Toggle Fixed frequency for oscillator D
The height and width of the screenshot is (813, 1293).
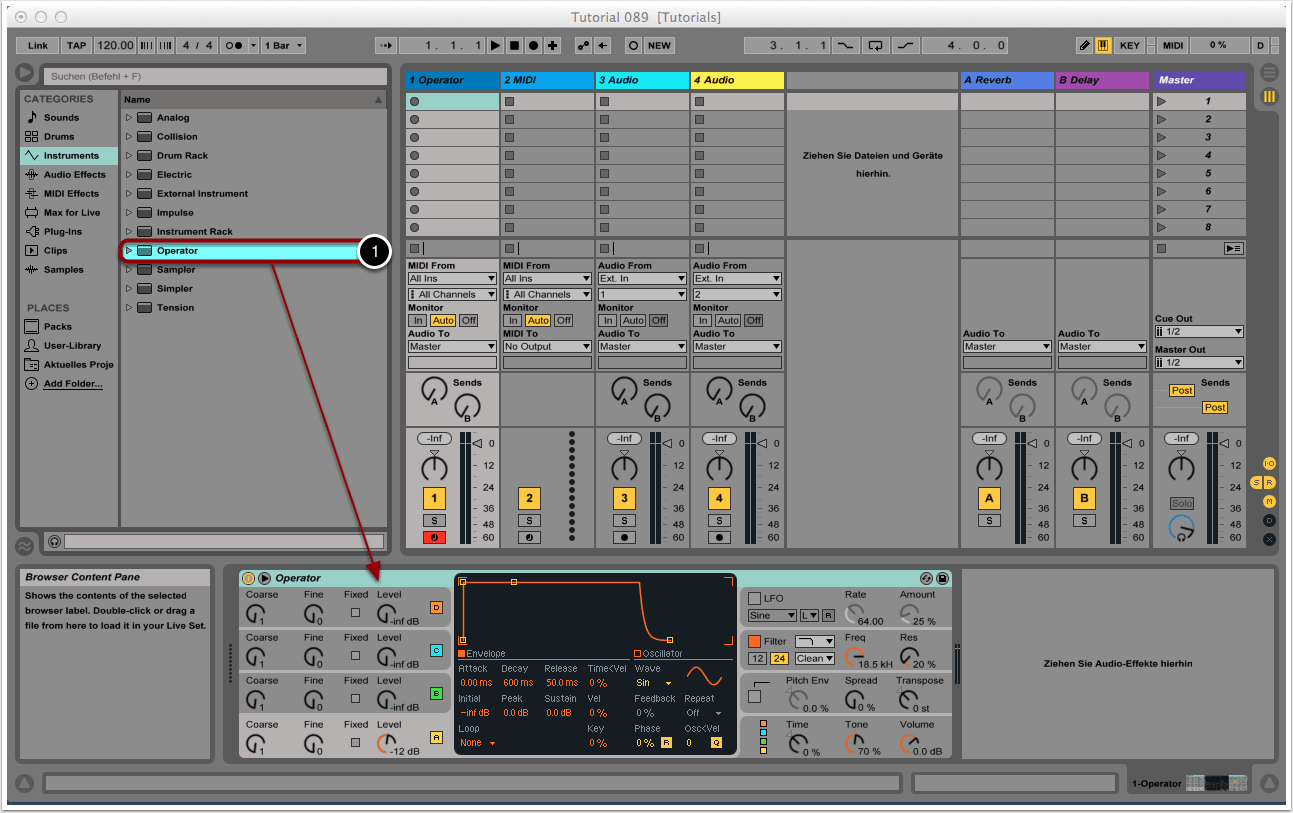click(356, 612)
